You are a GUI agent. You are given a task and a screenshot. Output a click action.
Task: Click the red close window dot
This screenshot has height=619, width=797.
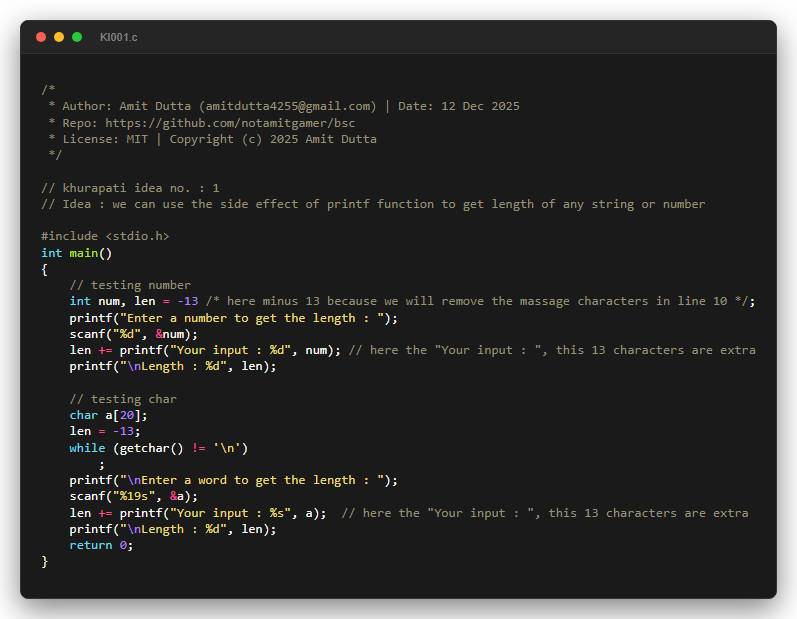(x=41, y=37)
